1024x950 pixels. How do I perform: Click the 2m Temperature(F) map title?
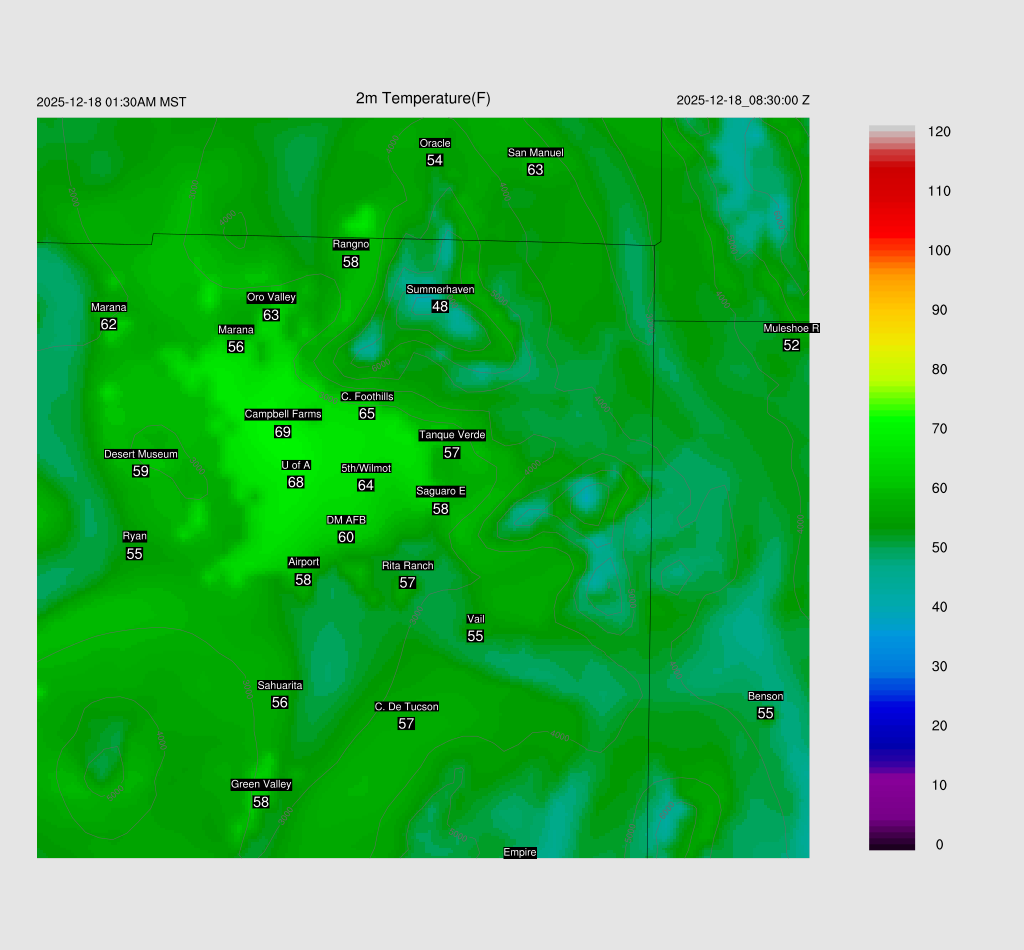[423, 98]
